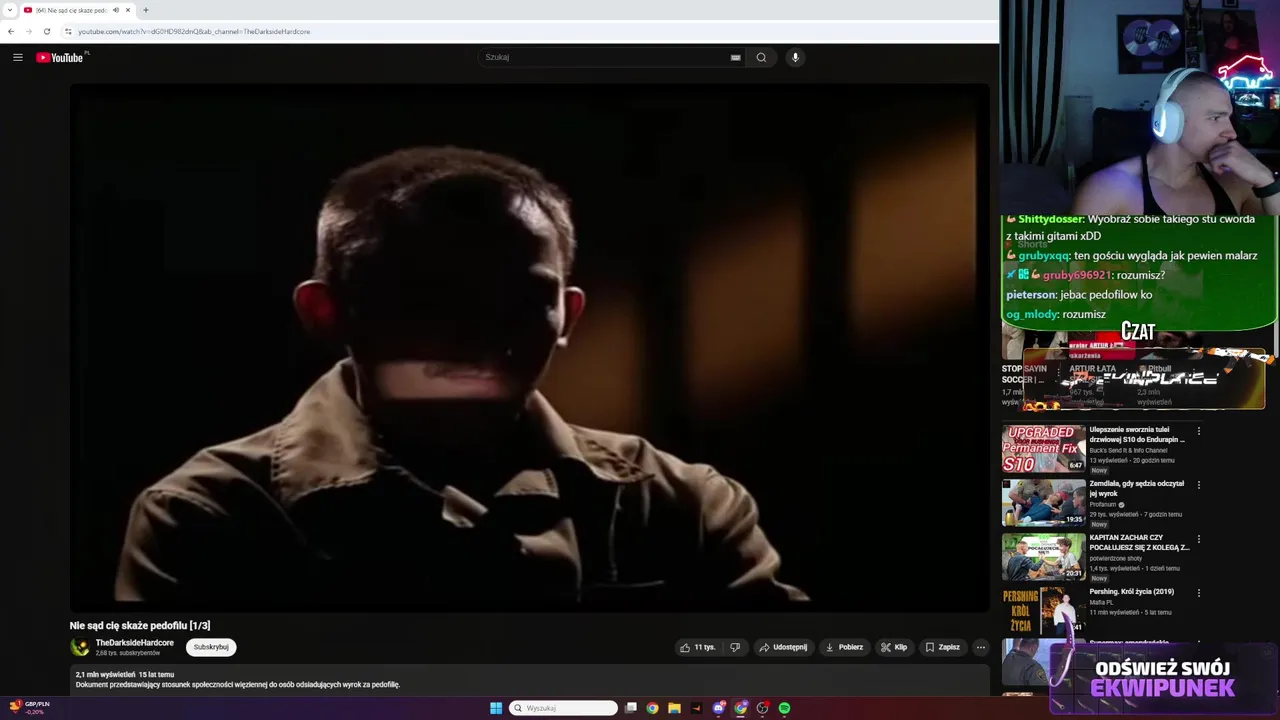Open more actions three-dot menu under video
This screenshot has width=1280, height=720.
[x=981, y=647]
